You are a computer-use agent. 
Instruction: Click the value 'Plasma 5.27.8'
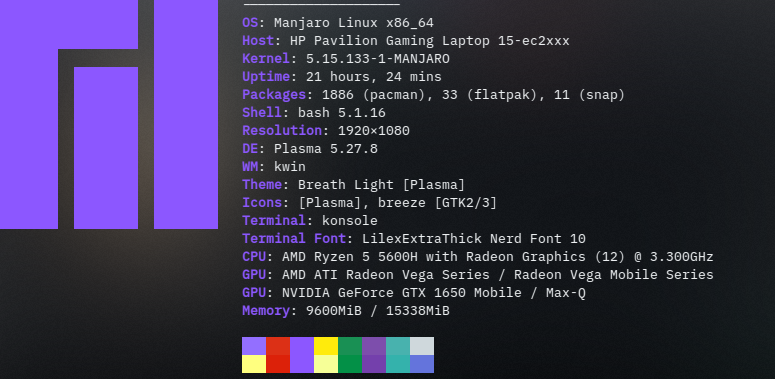click(326, 149)
